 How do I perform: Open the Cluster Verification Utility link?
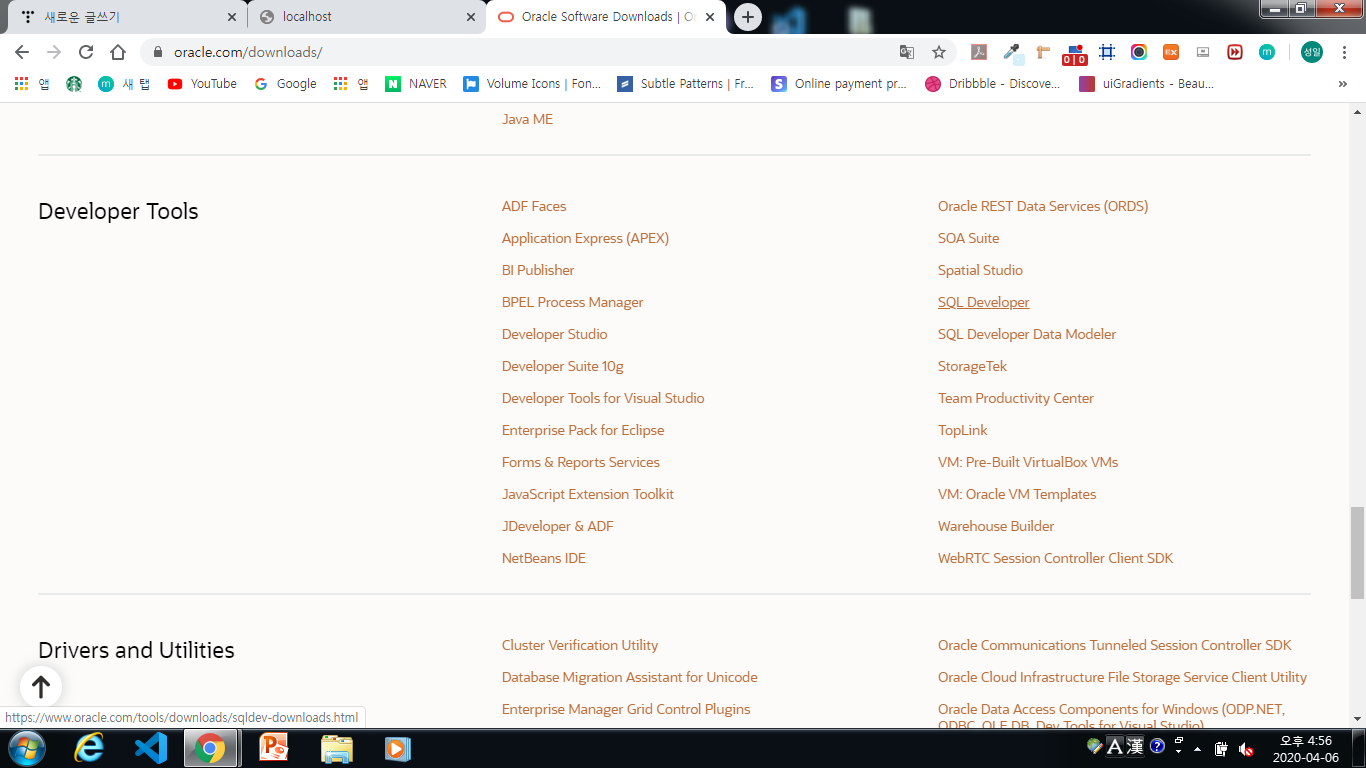coord(580,645)
